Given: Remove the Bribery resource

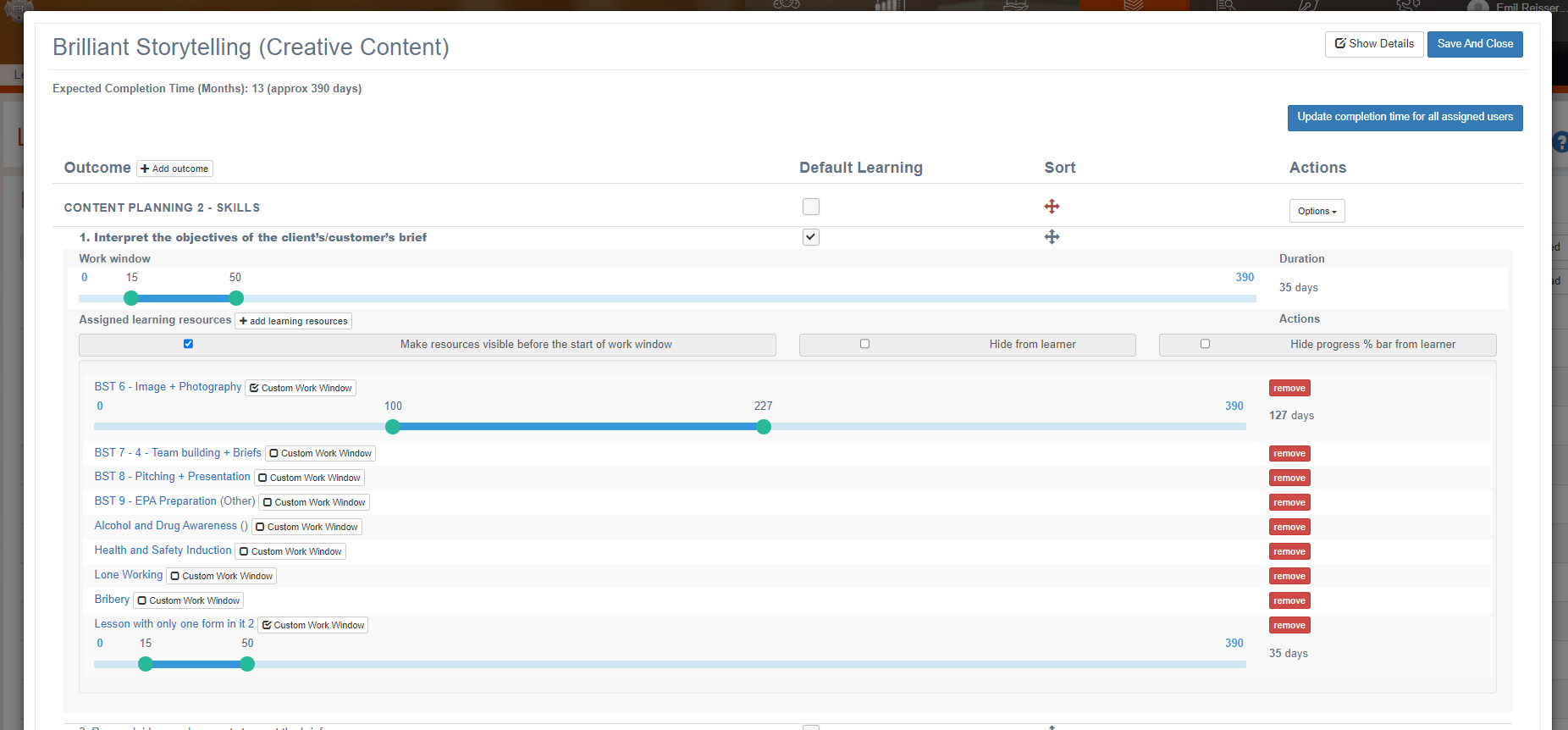Looking at the screenshot, I should pos(1289,600).
